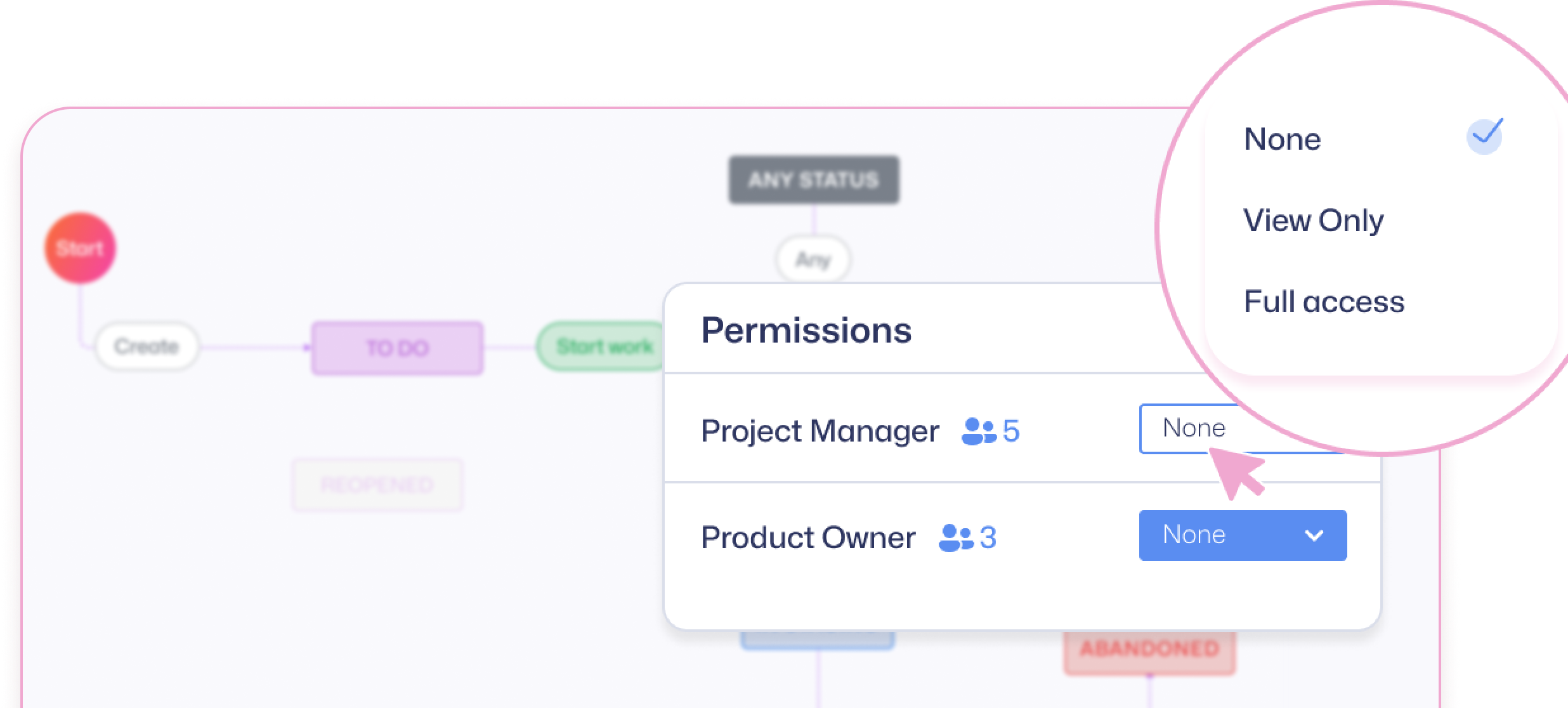This screenshot has height=708, width=1568.
Task: Open the Product Owner None dropdown
Action: pos(1242,535)
